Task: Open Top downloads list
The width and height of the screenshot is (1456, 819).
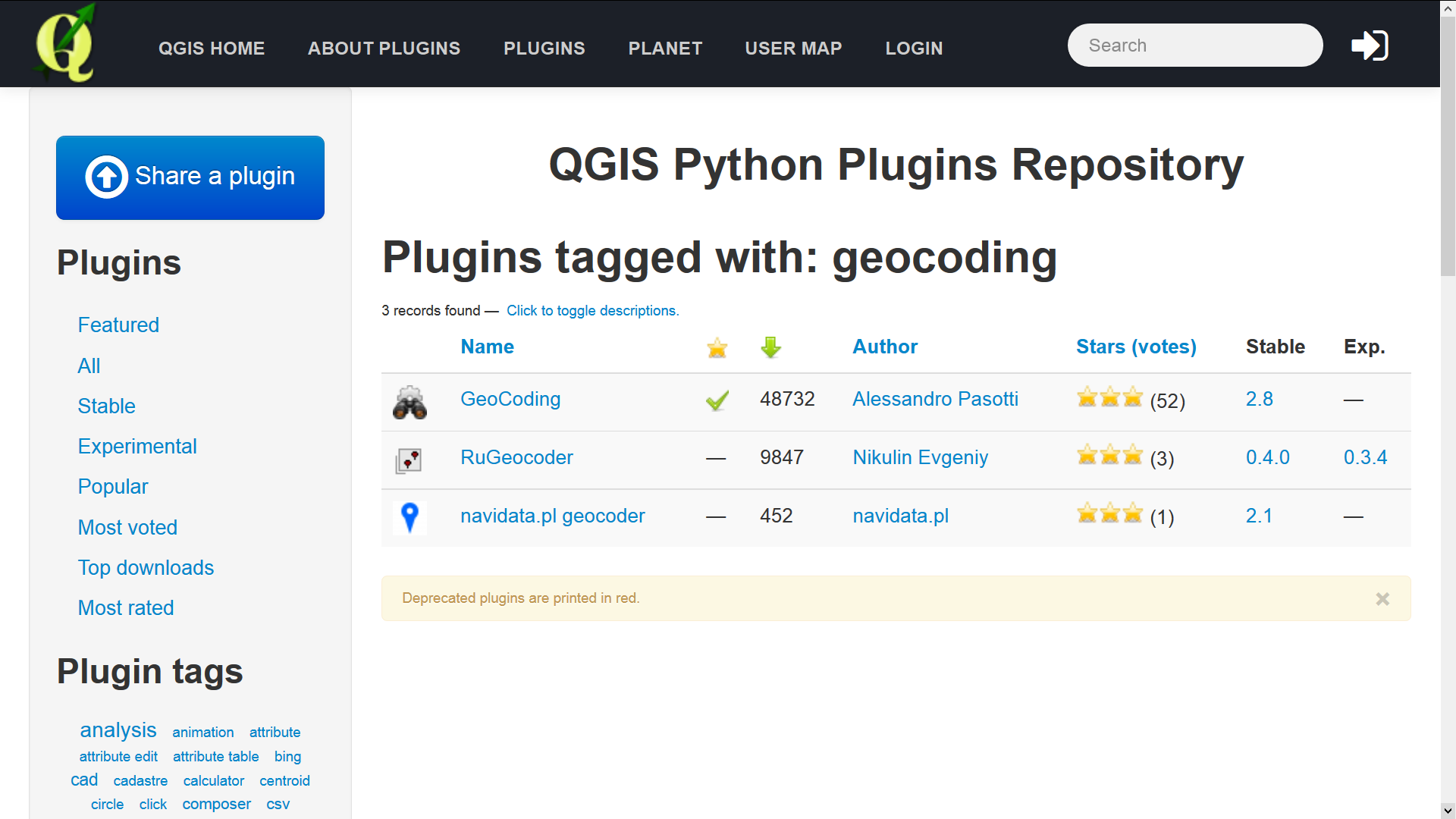Action: point(146,568)
